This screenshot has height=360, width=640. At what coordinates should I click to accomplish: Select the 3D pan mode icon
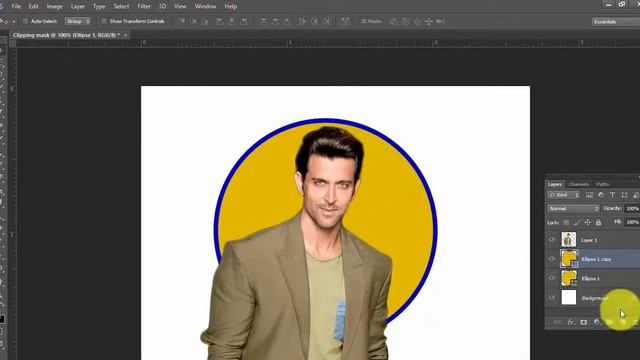(417, 21)
